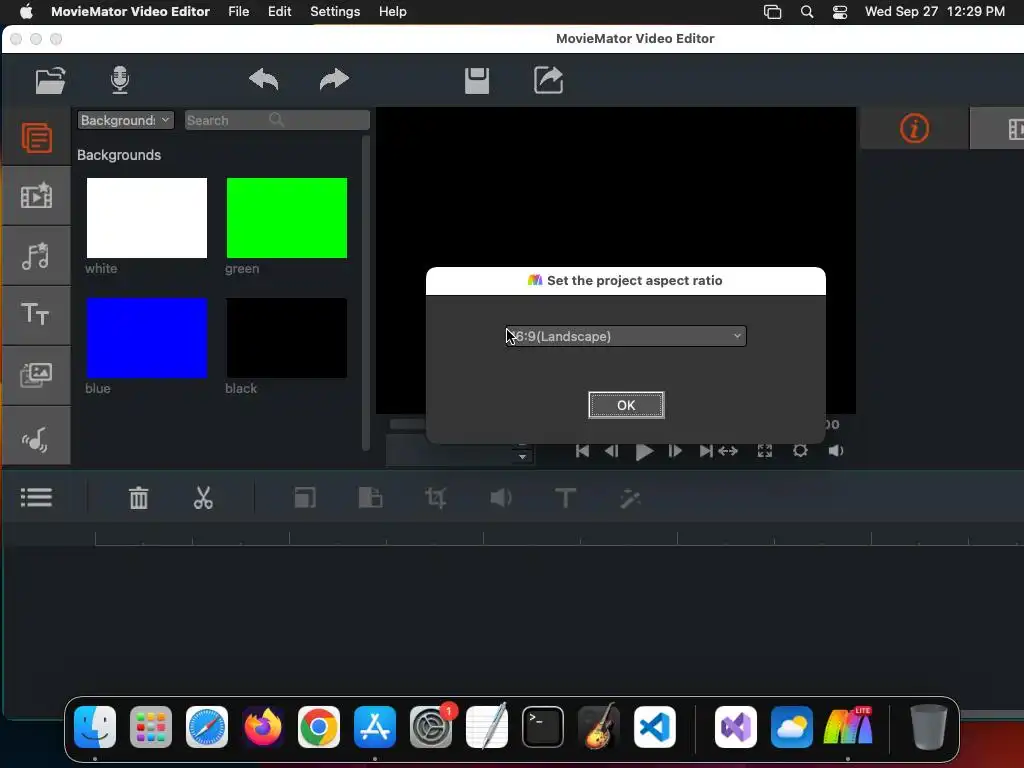1024x768 pixels.
Task: Open the media library sidebar tab
Action: point(37,138)
